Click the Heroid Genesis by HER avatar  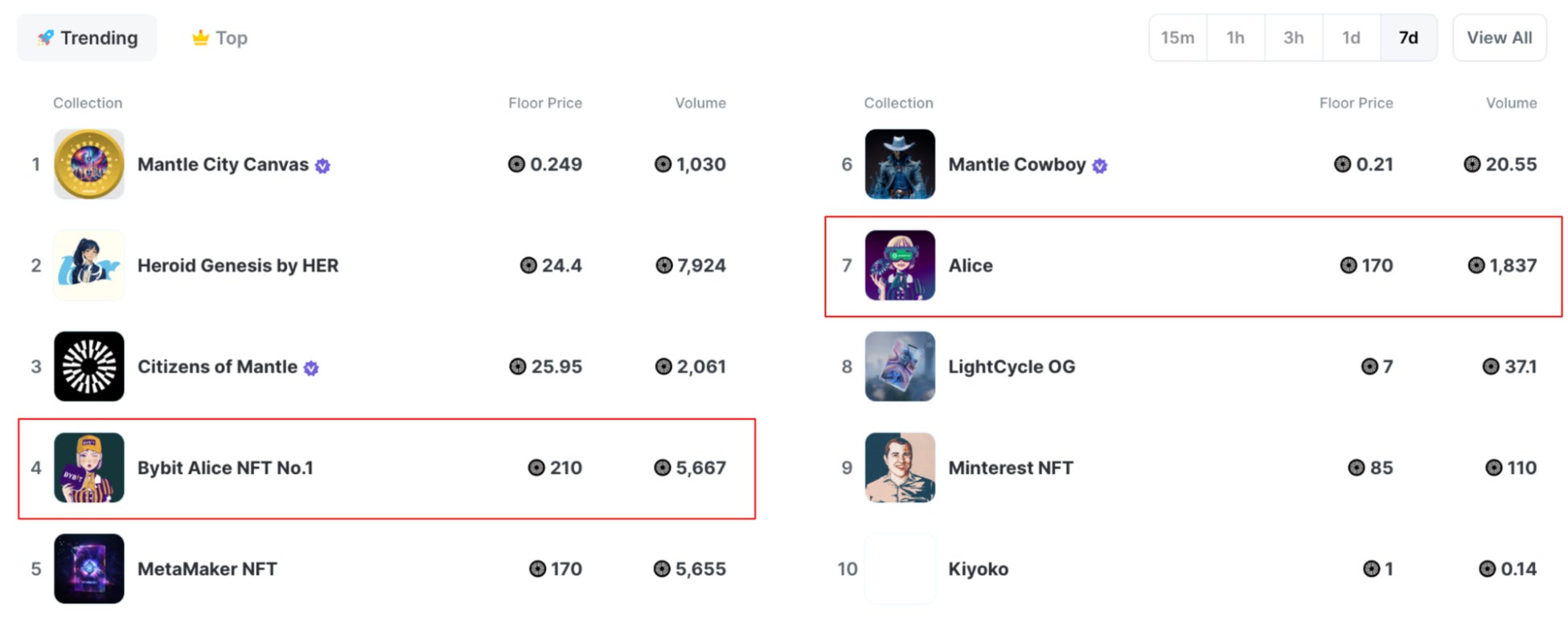click(x=88, y=265)
